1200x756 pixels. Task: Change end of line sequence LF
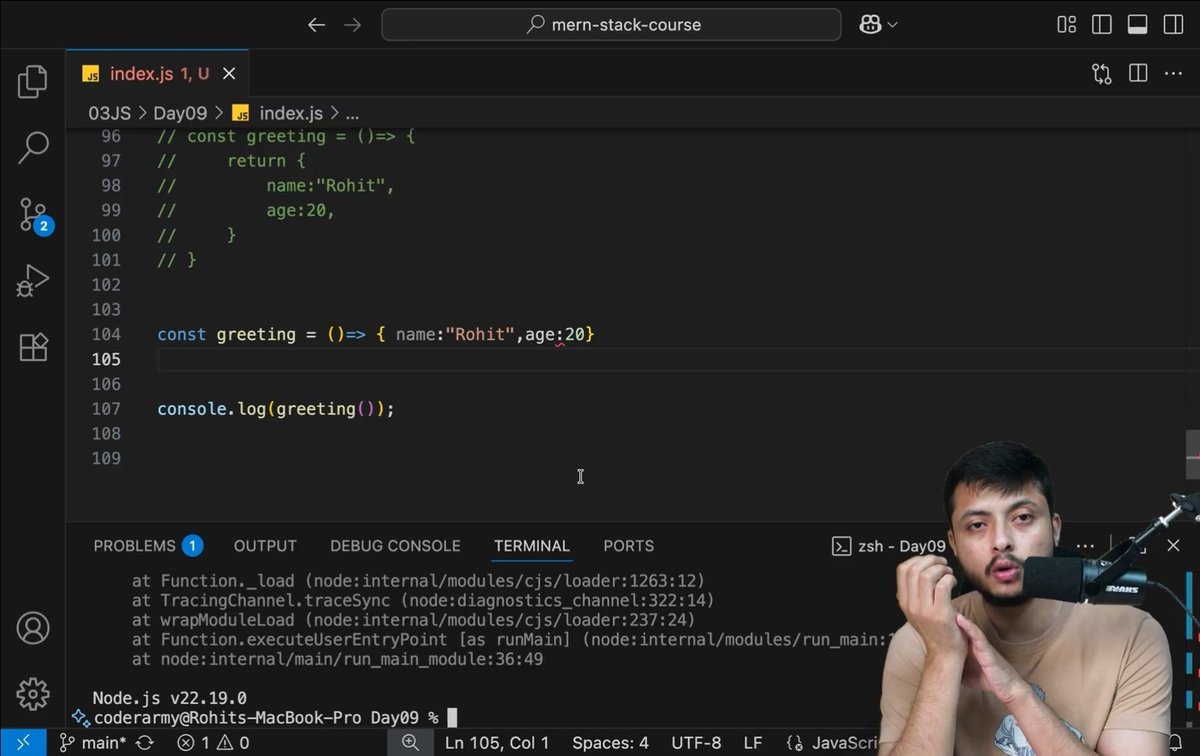(753, 743)
